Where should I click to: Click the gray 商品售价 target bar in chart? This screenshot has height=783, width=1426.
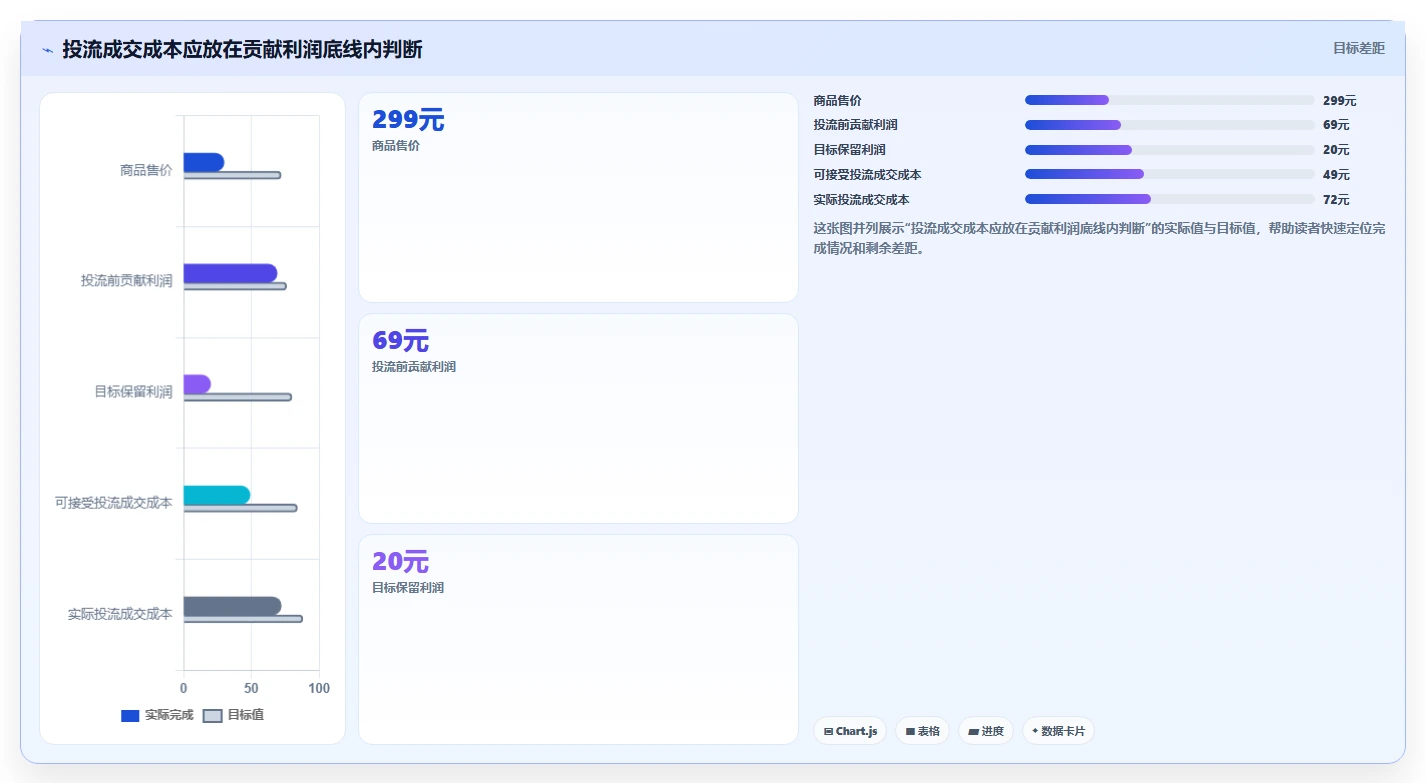pyautogui.click(x=232, y=175)
